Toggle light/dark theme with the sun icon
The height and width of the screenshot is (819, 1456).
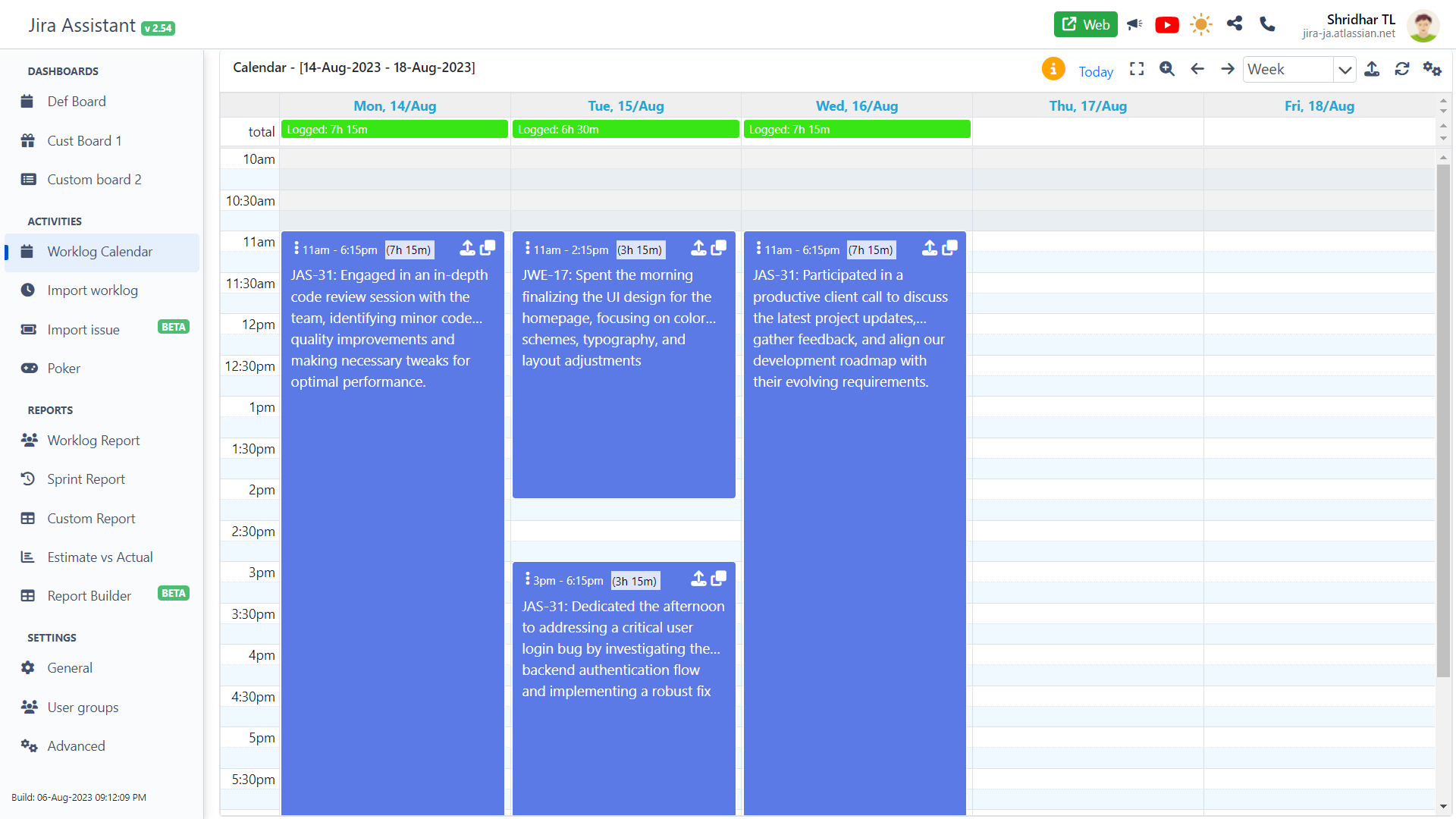(x=1200, y=24)
